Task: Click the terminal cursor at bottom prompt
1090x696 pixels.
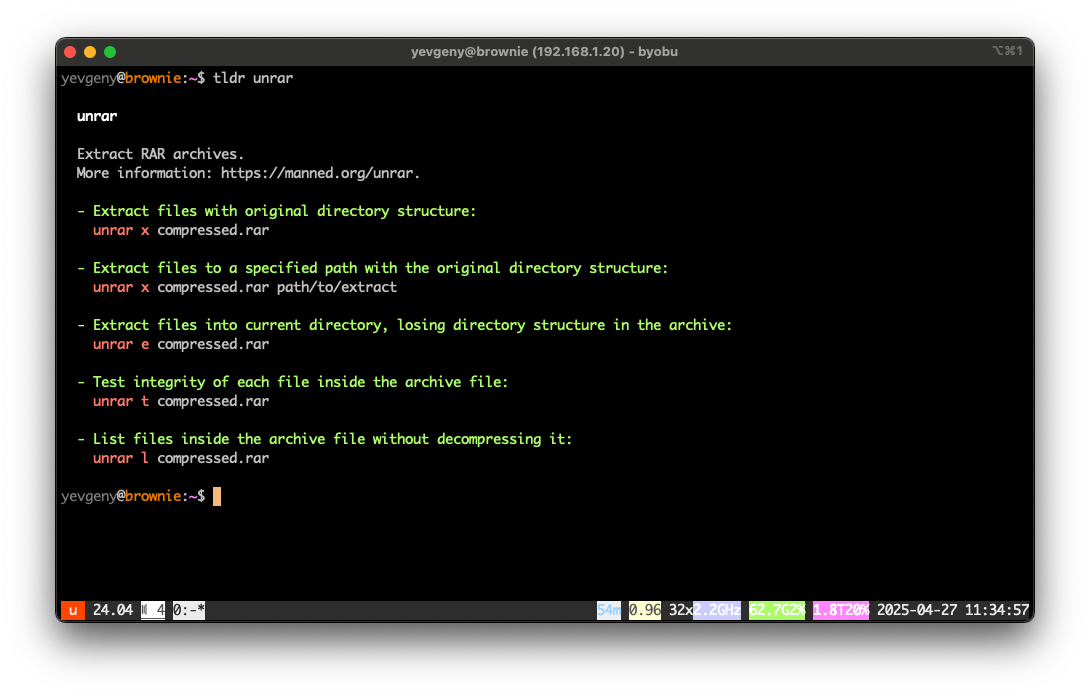Action: coord(217,496)
